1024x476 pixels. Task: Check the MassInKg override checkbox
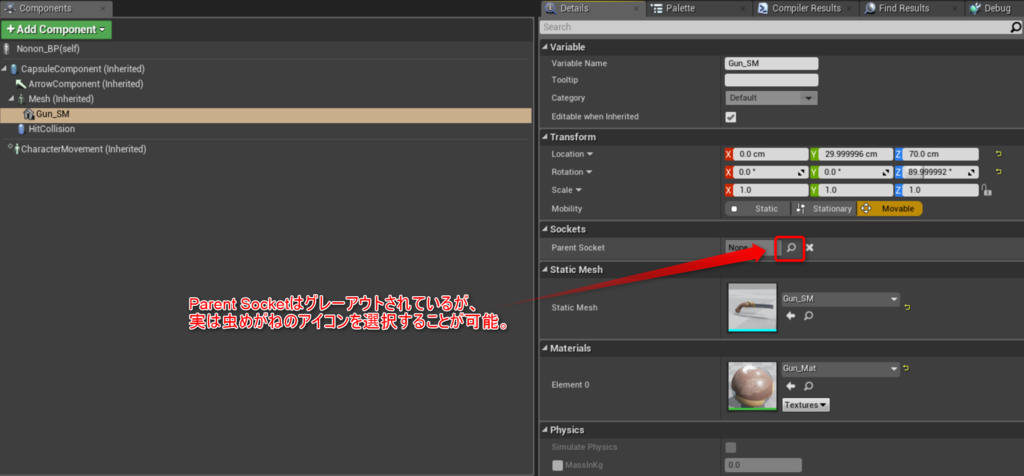click(x=557, y=466)
